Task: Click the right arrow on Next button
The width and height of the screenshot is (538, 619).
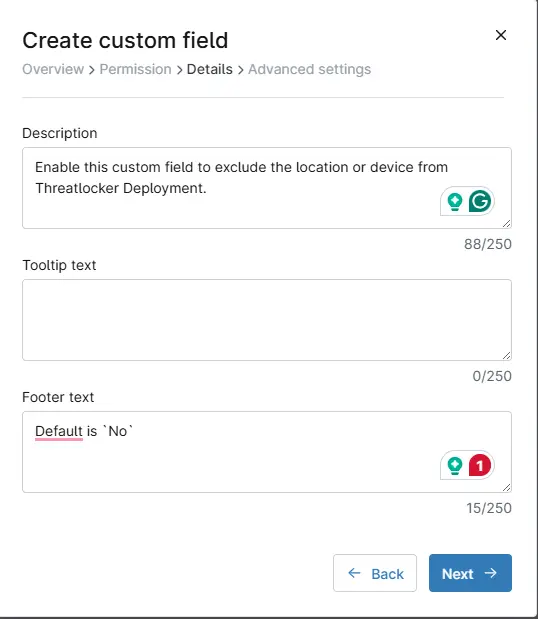Action: 490,573
